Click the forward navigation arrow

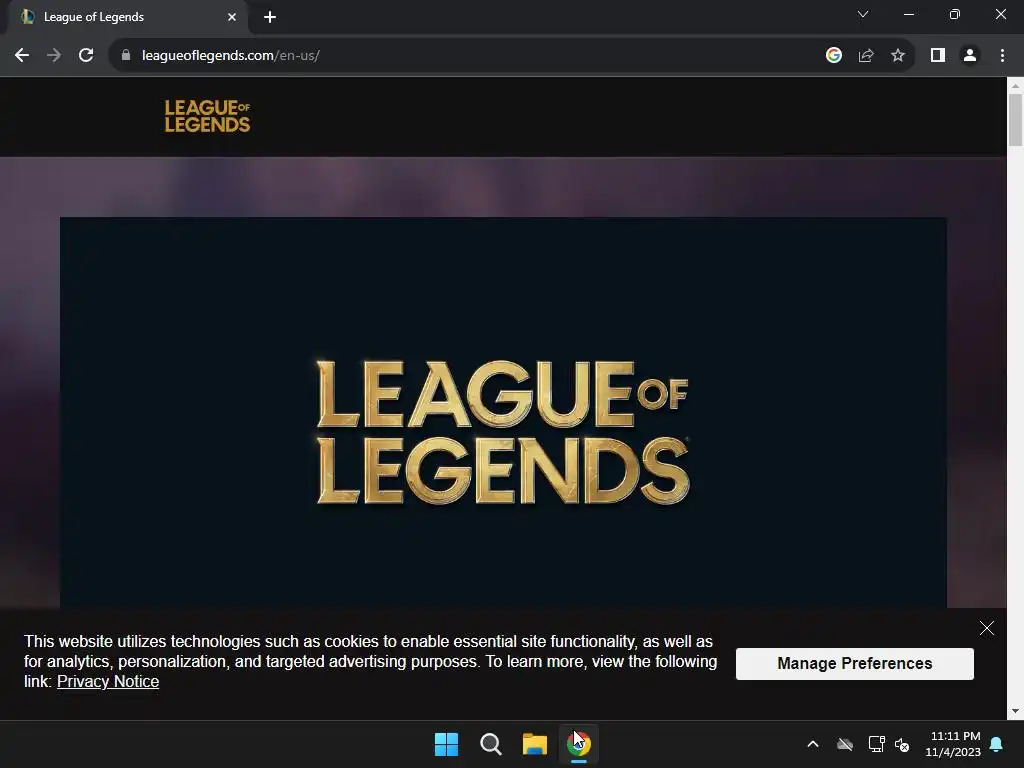point(54,56)
